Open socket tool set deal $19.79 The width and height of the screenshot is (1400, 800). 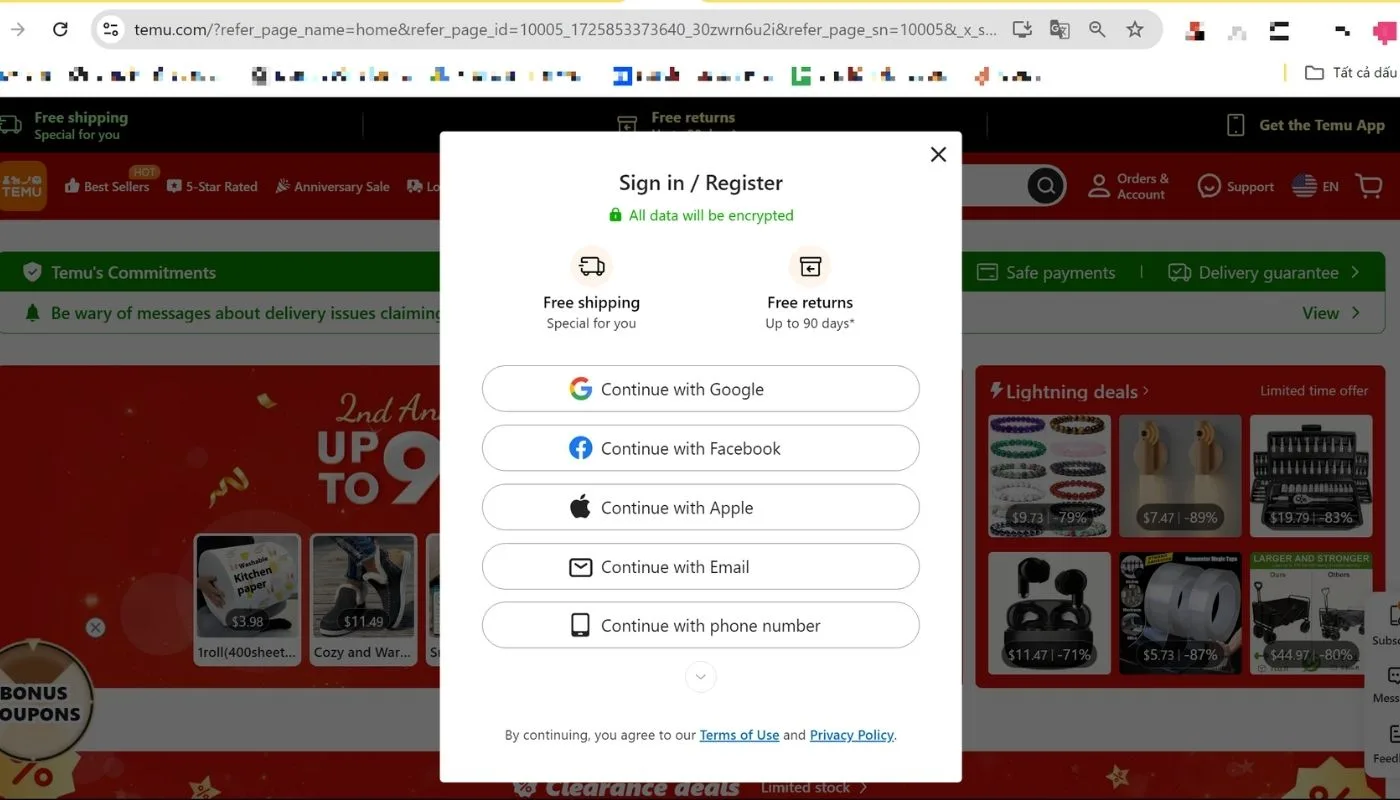tap(1311, 476)
